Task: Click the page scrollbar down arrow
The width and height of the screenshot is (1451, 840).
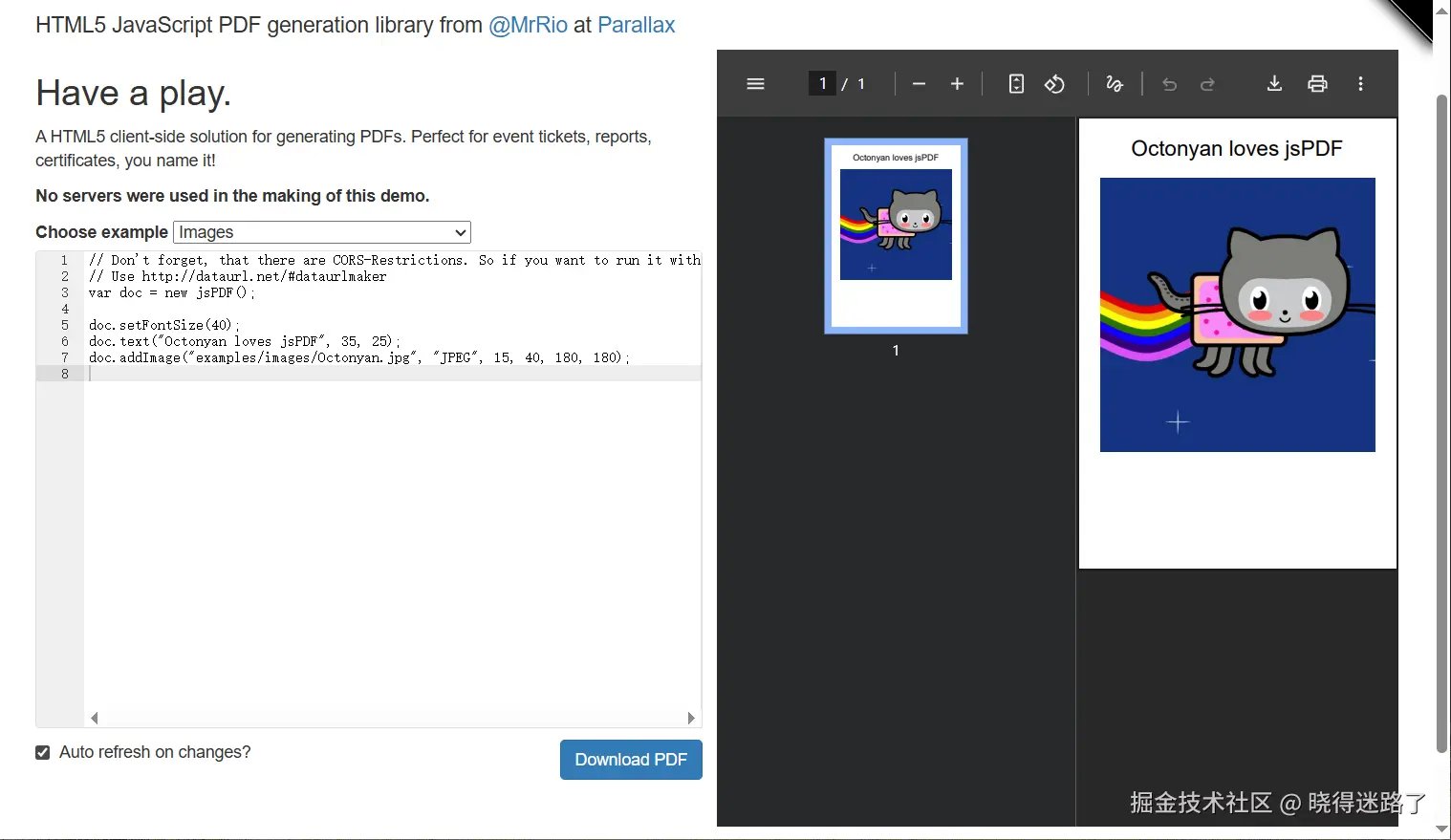Action: tap(1441, 829)
